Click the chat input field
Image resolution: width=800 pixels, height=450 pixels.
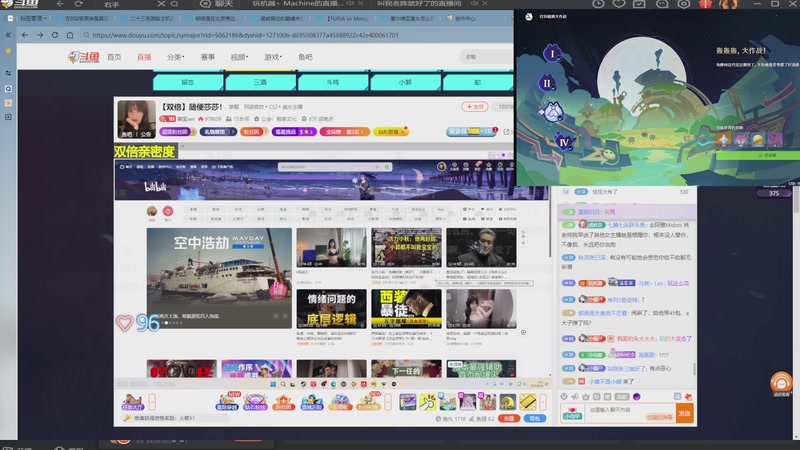(x=630, y=413)
